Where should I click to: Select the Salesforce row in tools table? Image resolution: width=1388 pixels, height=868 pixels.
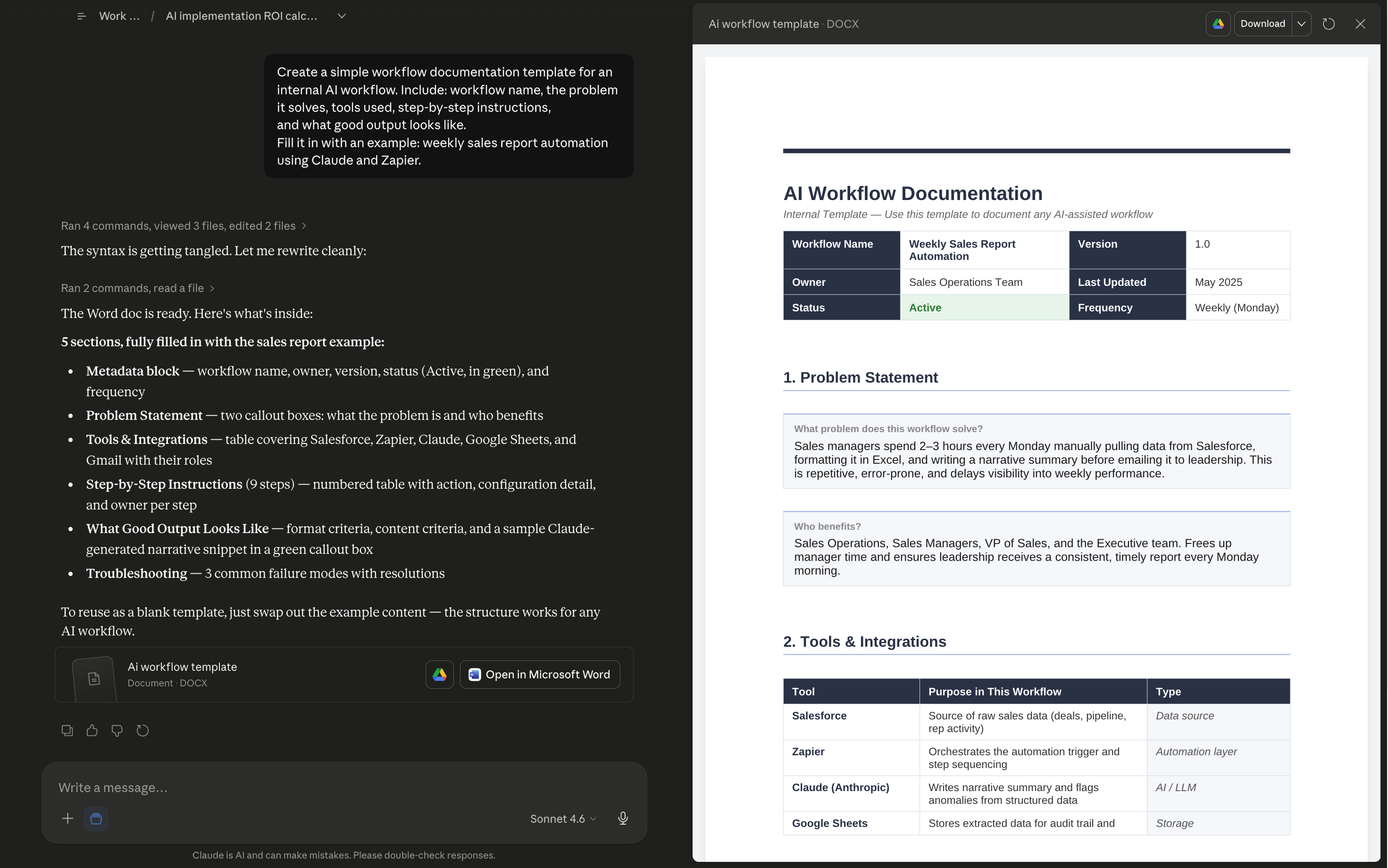(1036, 722)
